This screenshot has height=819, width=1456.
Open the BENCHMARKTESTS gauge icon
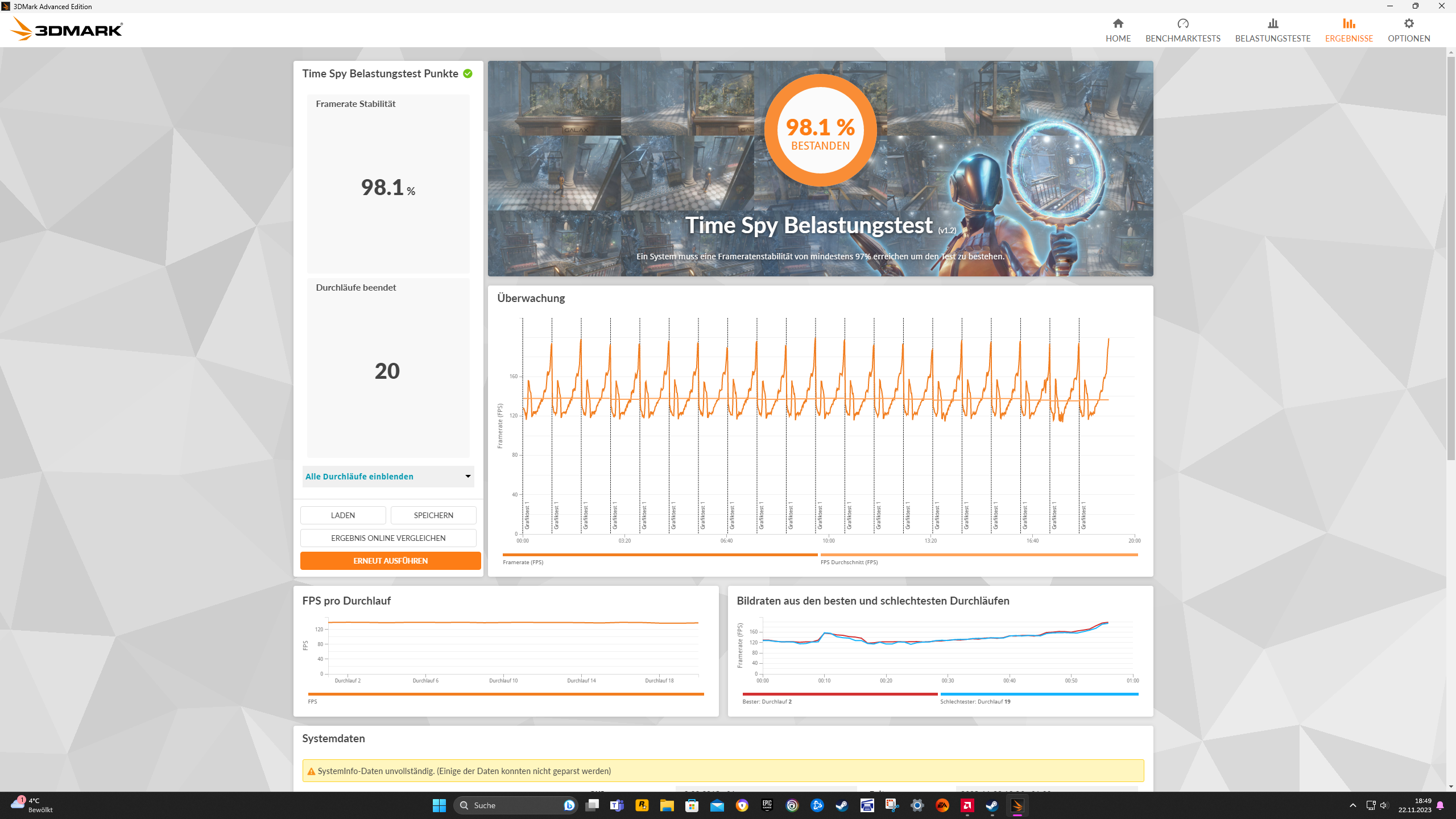[x=1182, y=24]
